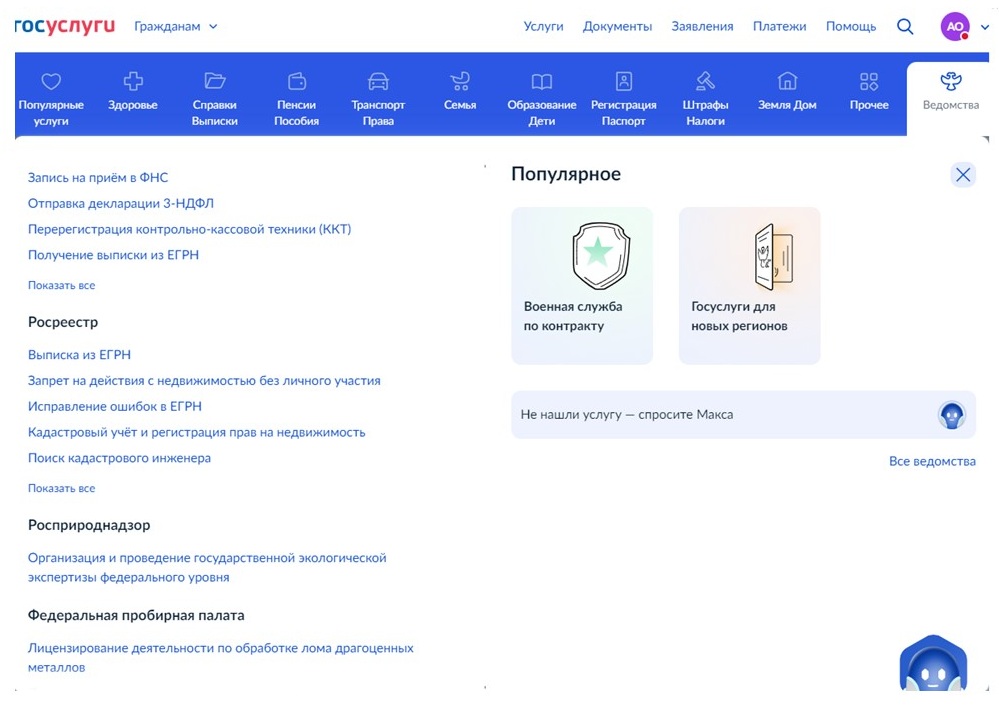Open Военная служба по контракту card
Viewport: 999px width, 707px height.
coord(582,285)
